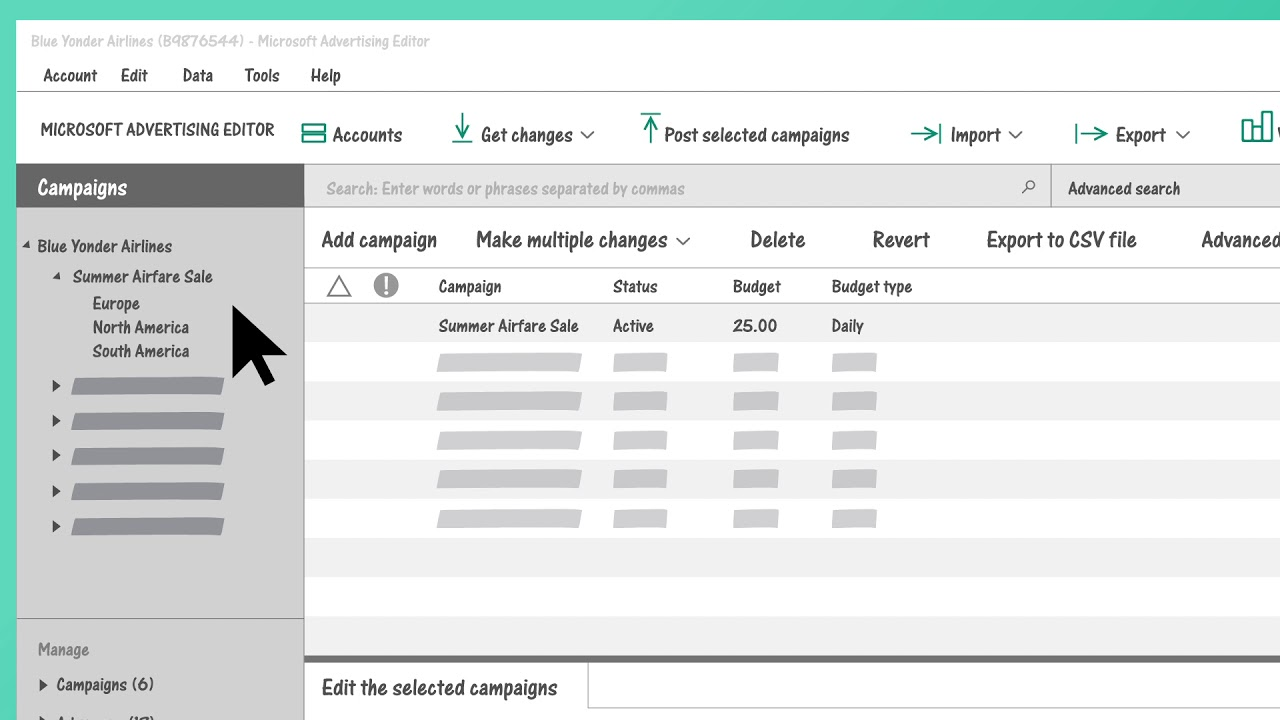Open Advanced search
The image size is (1280, 720).
1124,188
